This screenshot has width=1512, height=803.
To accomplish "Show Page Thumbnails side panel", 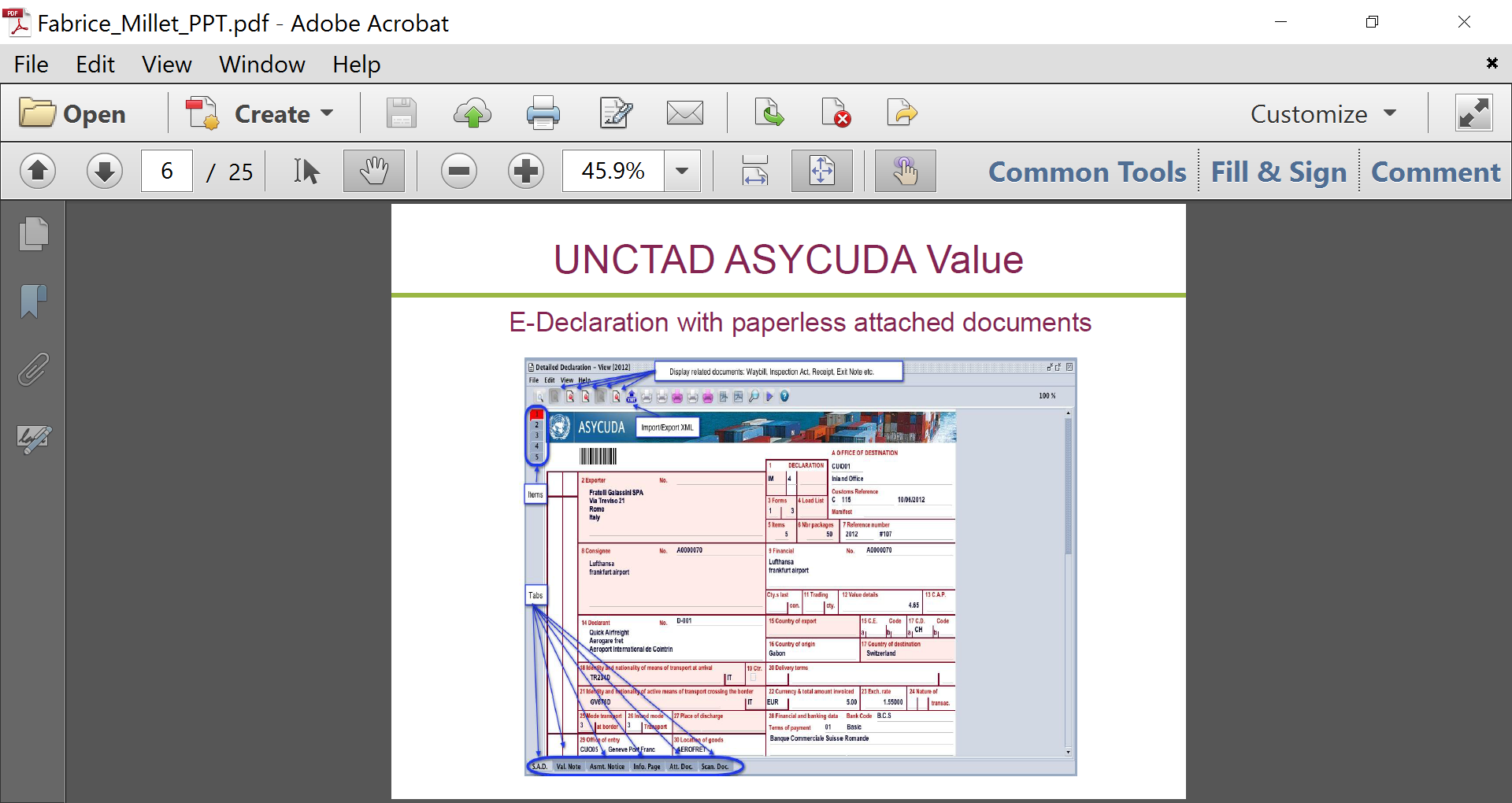I will point(33,234).
